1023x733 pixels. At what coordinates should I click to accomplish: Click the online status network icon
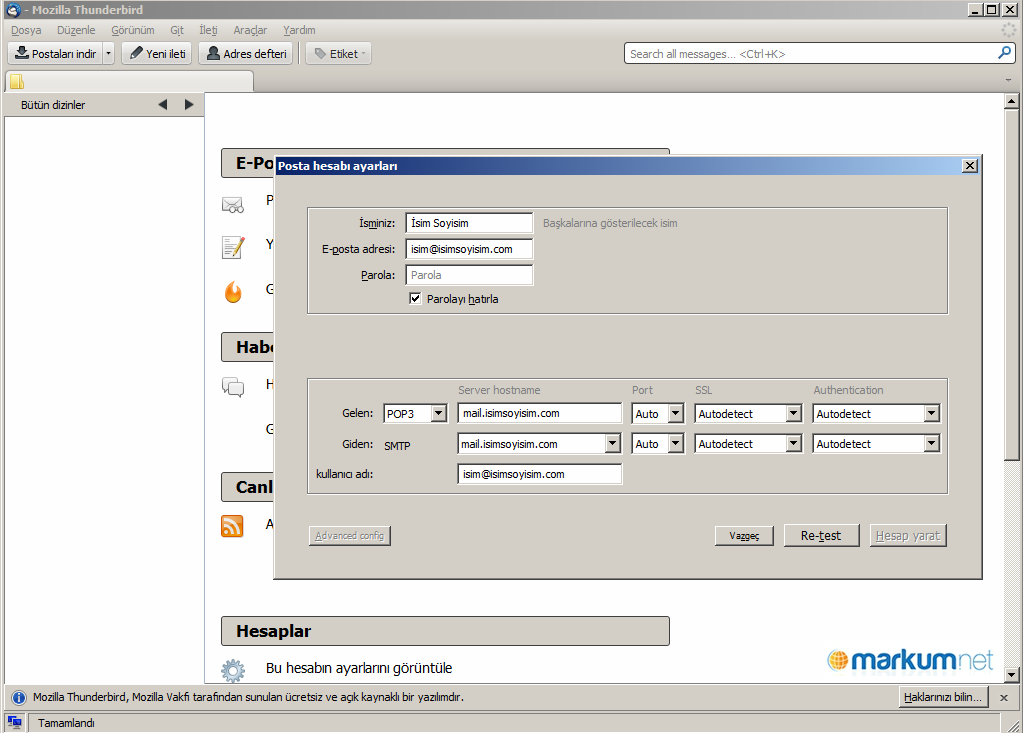(x=14, y=723)
